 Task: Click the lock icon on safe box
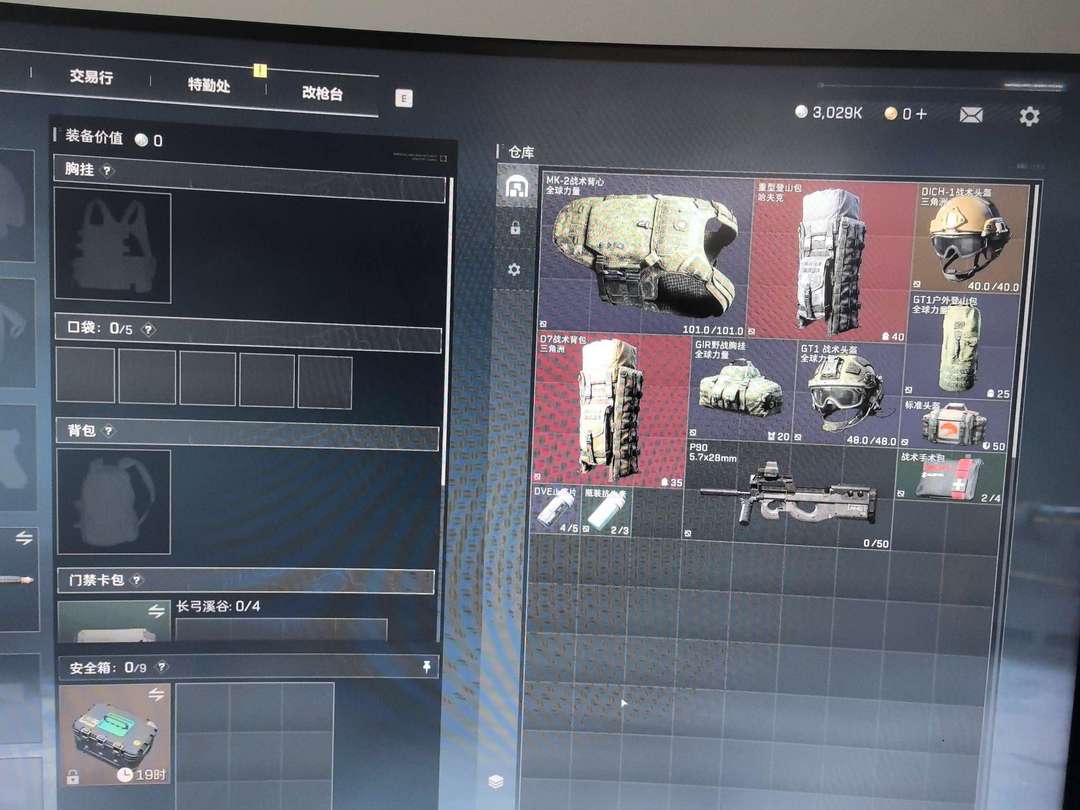coord(72,778)
